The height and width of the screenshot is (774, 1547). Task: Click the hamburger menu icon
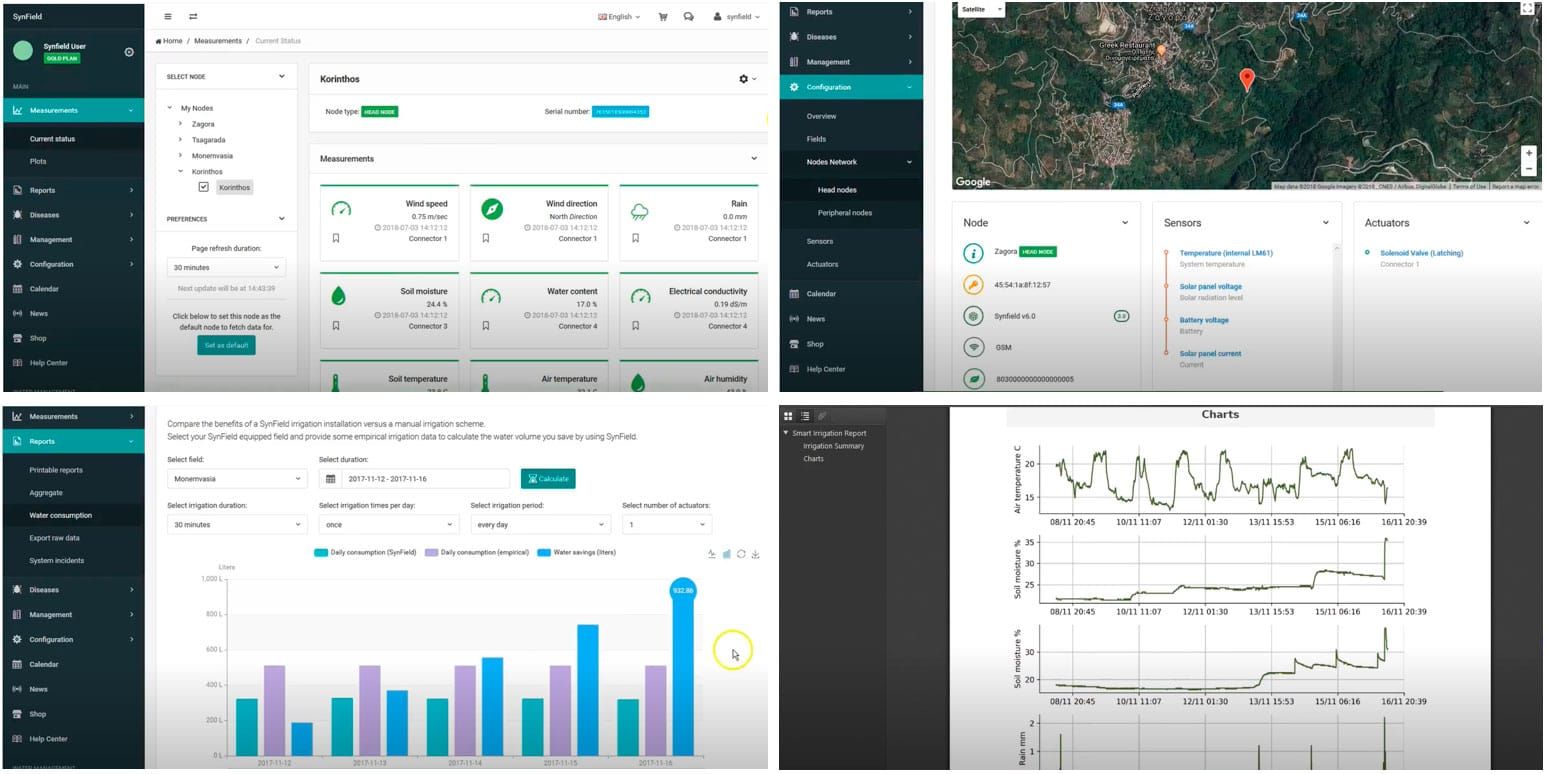coord(168,17)
